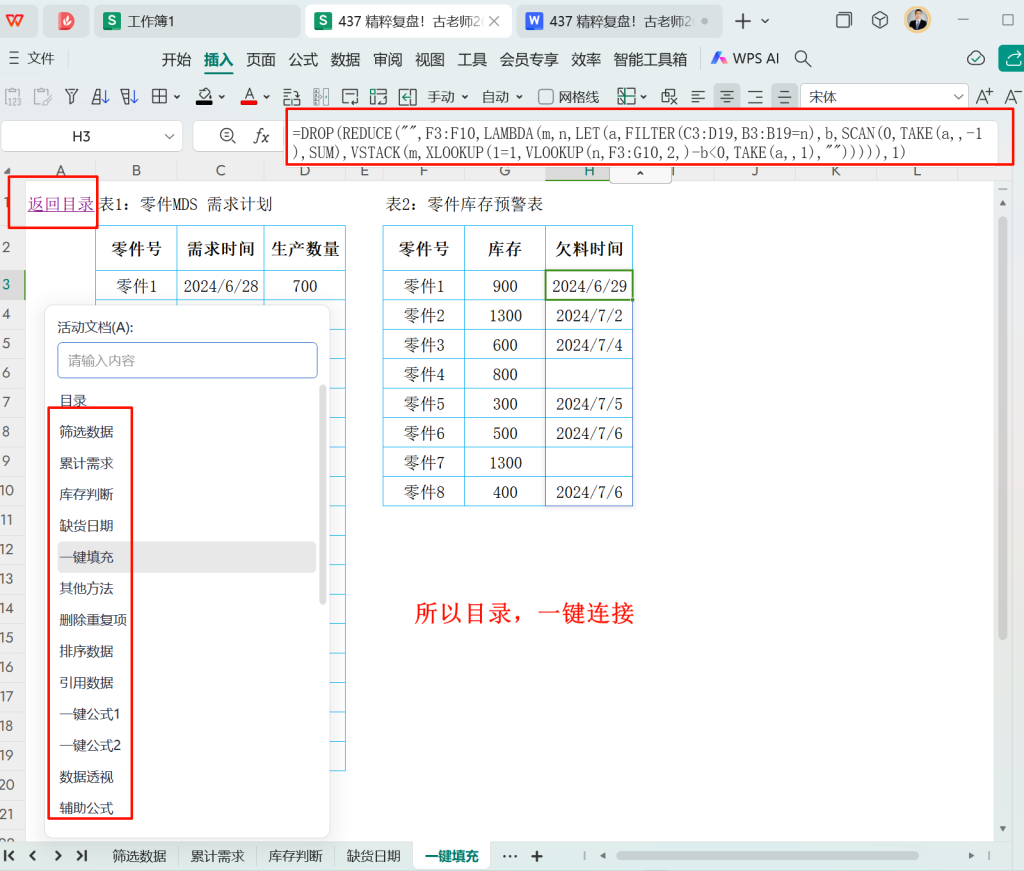Click the align left icon
This screenshot has width=1024, height=871.
pos(697,97)
